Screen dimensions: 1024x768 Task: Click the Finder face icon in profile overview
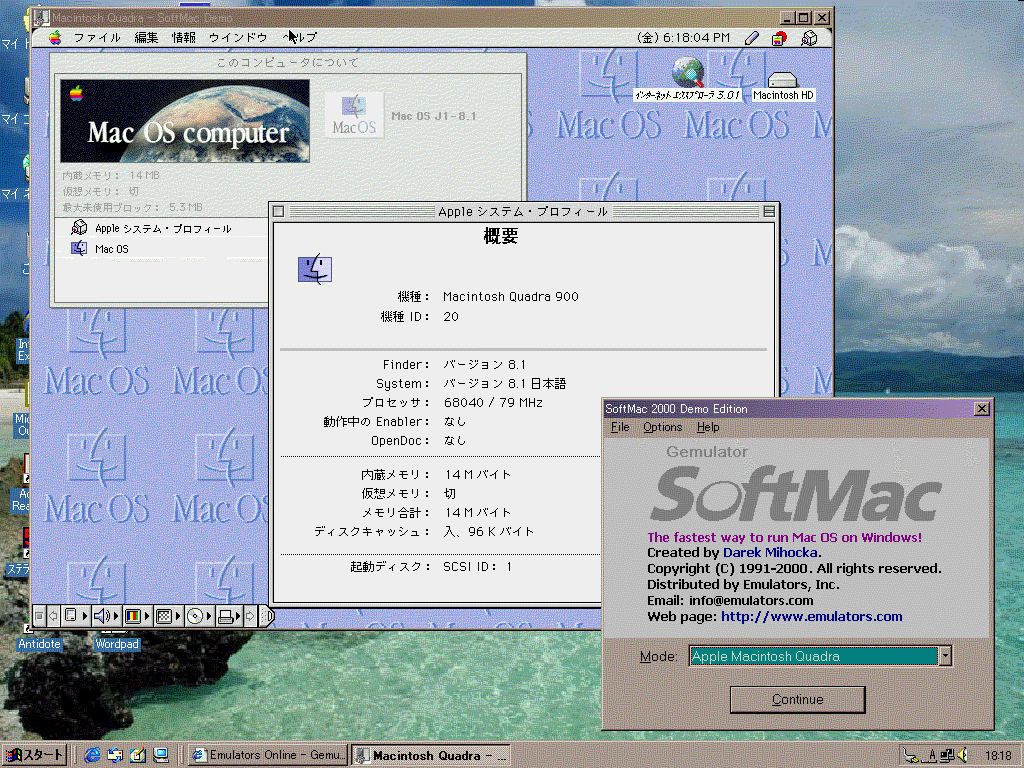tap(315, 270)
